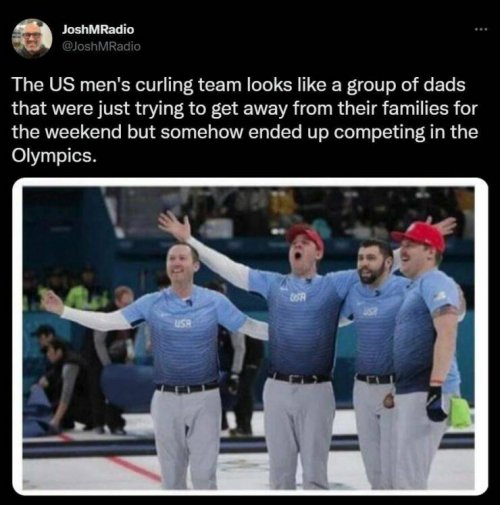Click the JoshMRadio profile avatar
Image resolution: width=500 pixels, height=505 pixels.
pyautogui.click(x=32, y=38)
